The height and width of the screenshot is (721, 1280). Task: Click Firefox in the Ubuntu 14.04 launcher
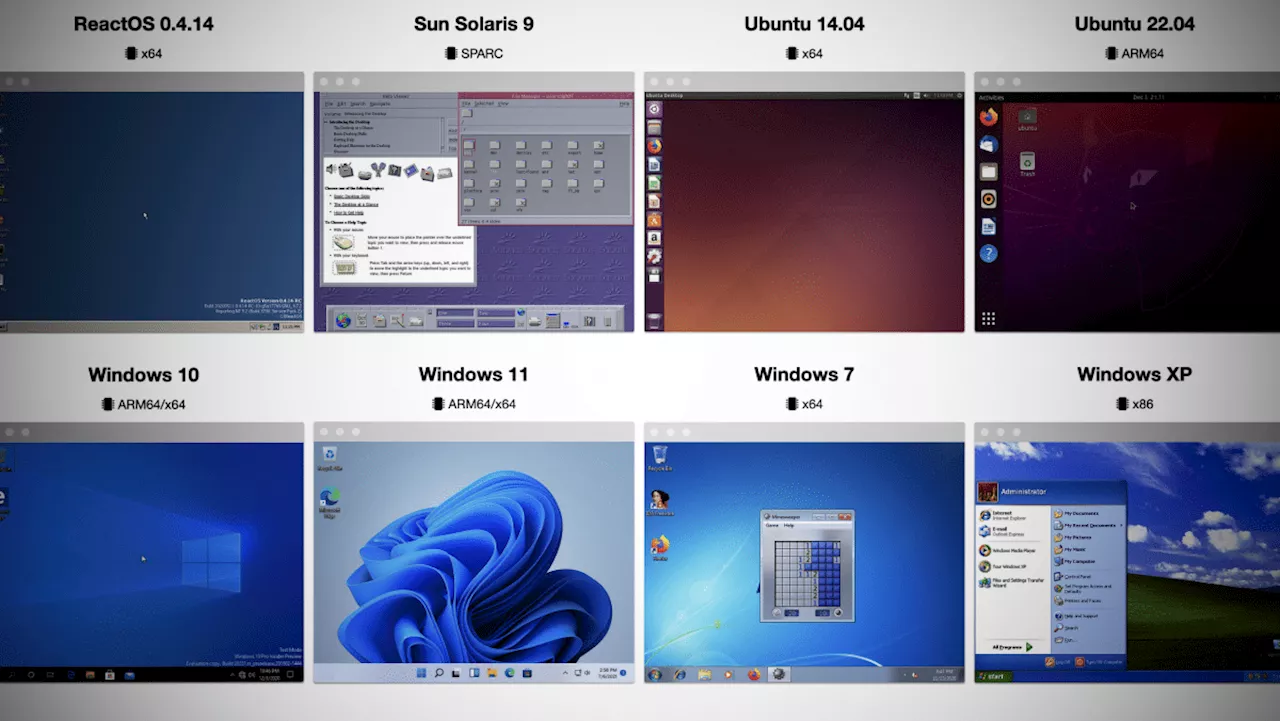pos(654,146)
